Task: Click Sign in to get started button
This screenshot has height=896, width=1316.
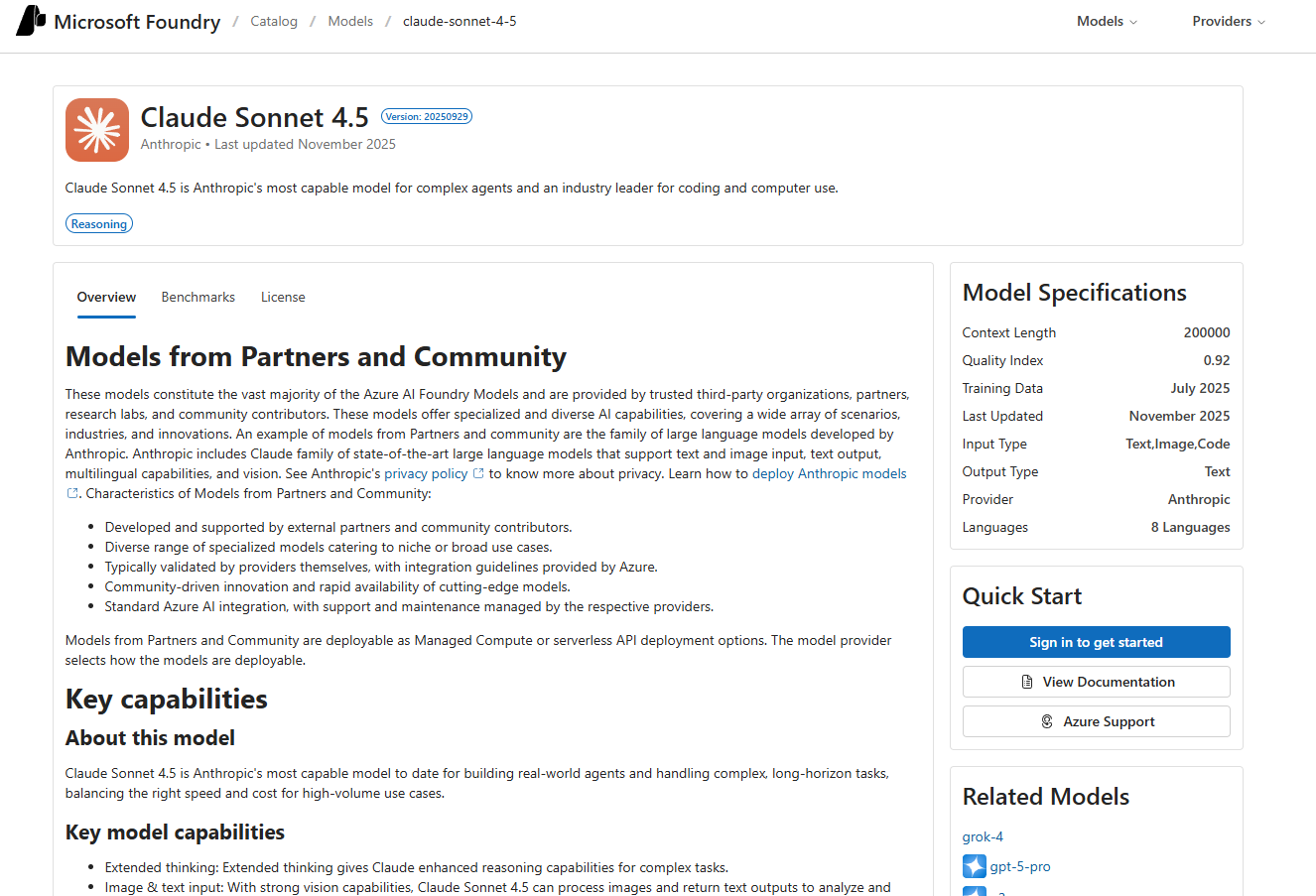Action: [1096, 642]
